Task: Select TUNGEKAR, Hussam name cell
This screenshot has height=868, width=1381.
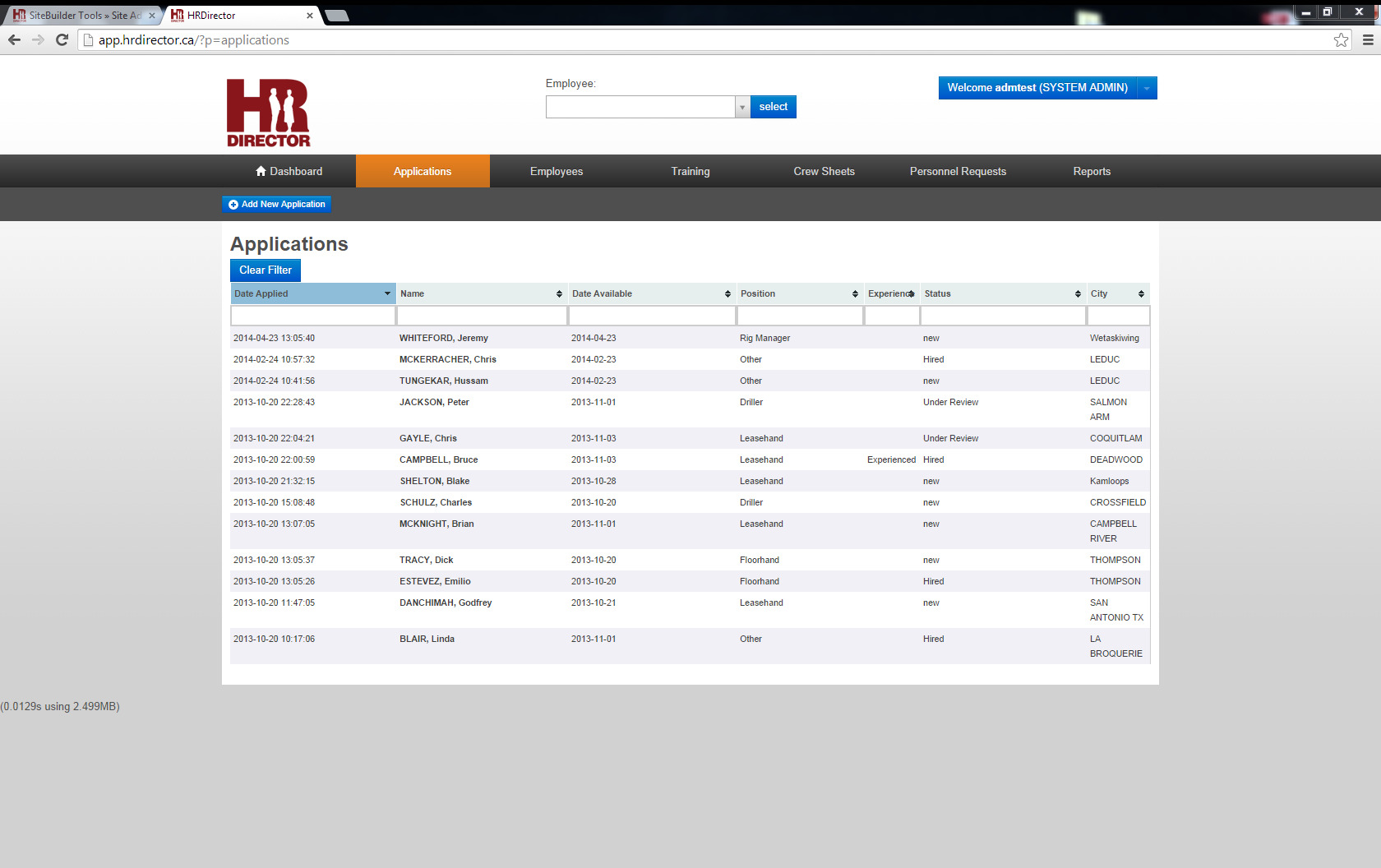Action: point(444,381)
